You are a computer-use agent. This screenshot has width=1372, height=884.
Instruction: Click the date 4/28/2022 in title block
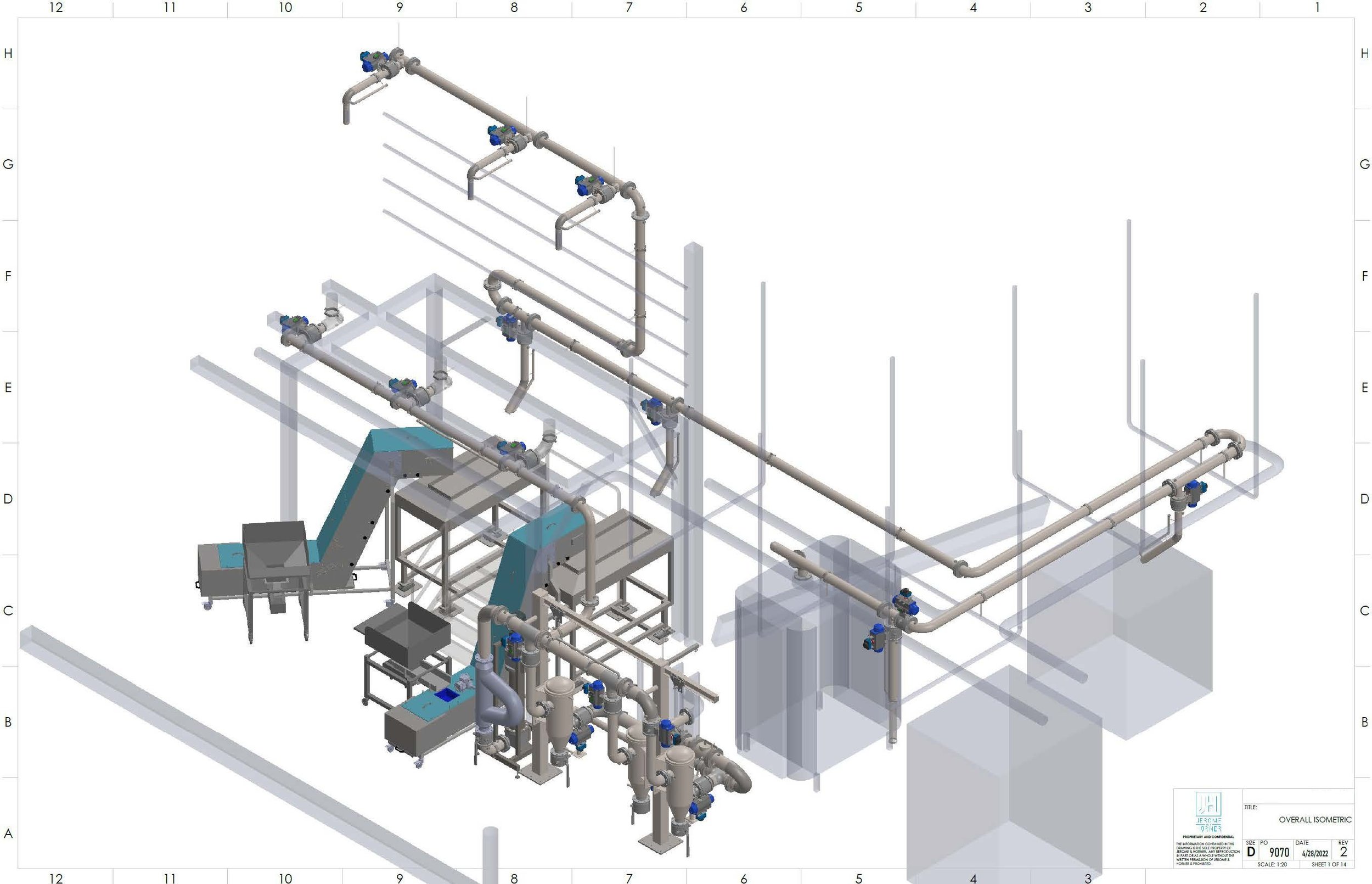pos(1314,854)
